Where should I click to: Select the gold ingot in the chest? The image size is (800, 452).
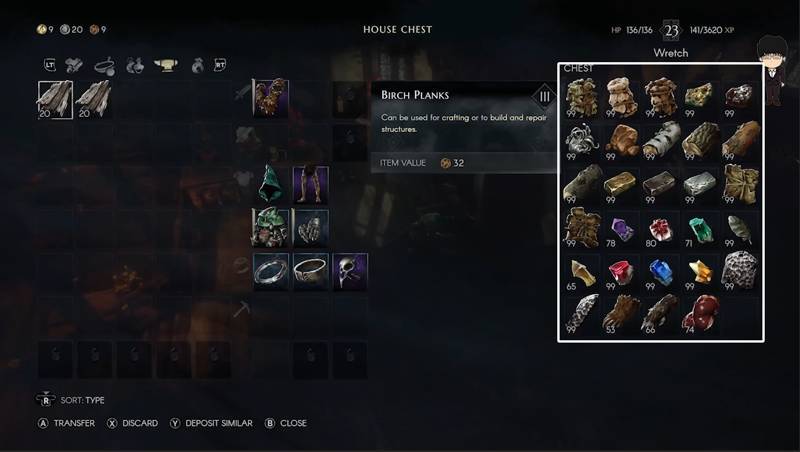(x=621, y=185)
